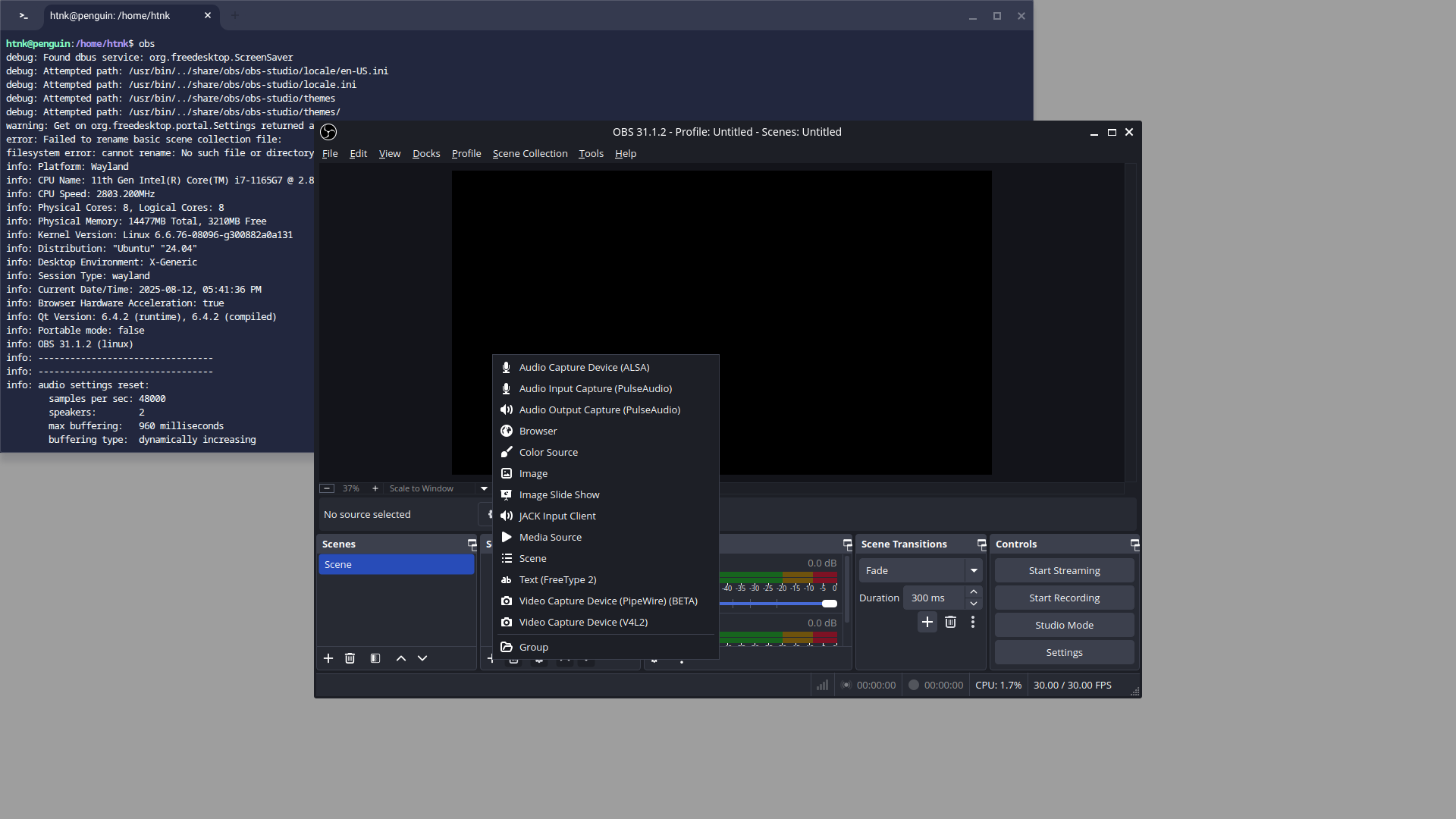
Task: Delete the selected scene with trash icon
Action: tap(350, 658)
